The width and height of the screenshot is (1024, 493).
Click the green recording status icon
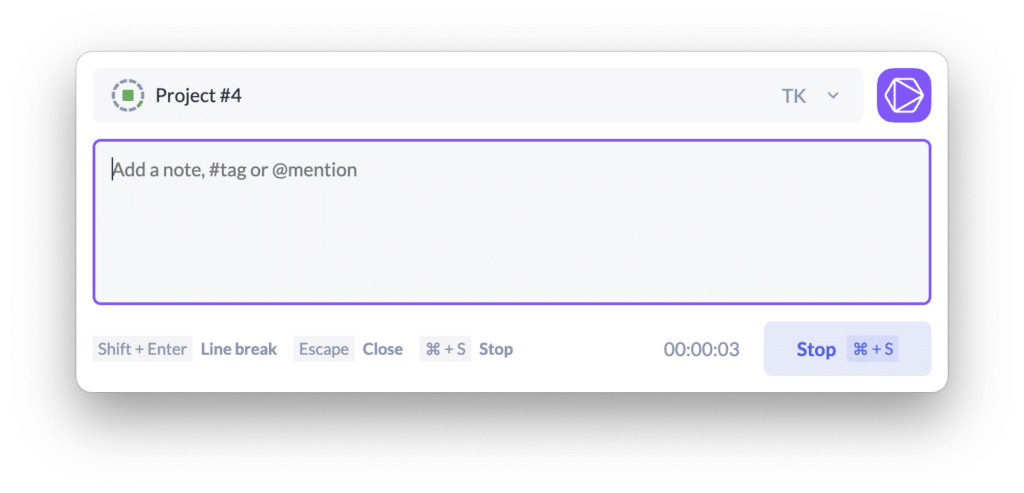[128, 96]
